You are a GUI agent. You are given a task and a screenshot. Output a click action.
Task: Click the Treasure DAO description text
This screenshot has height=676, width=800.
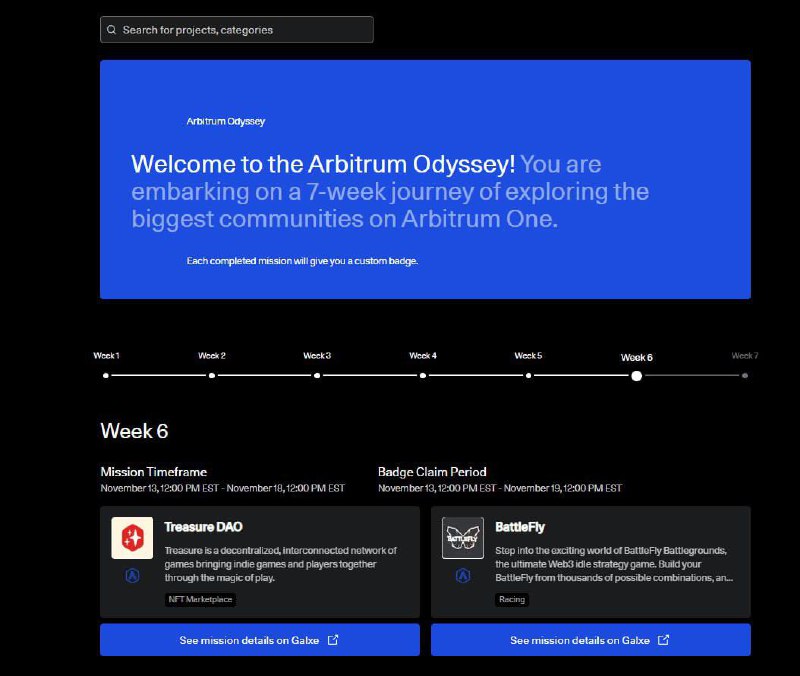281,564
